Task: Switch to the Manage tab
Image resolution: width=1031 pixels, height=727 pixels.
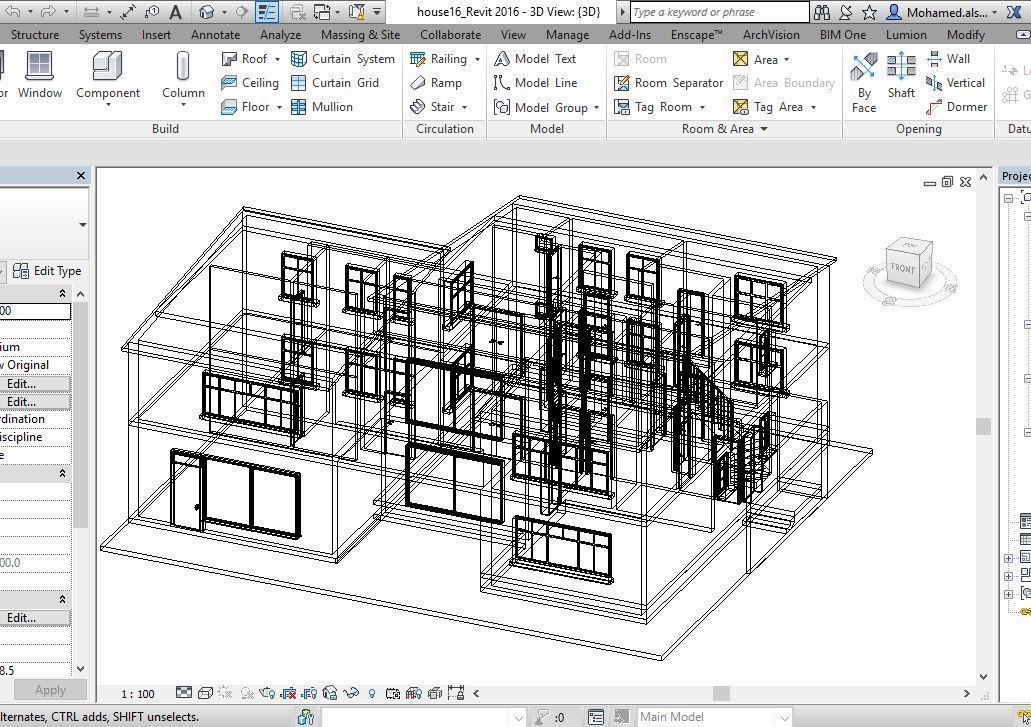Action: tap(567, 35)
